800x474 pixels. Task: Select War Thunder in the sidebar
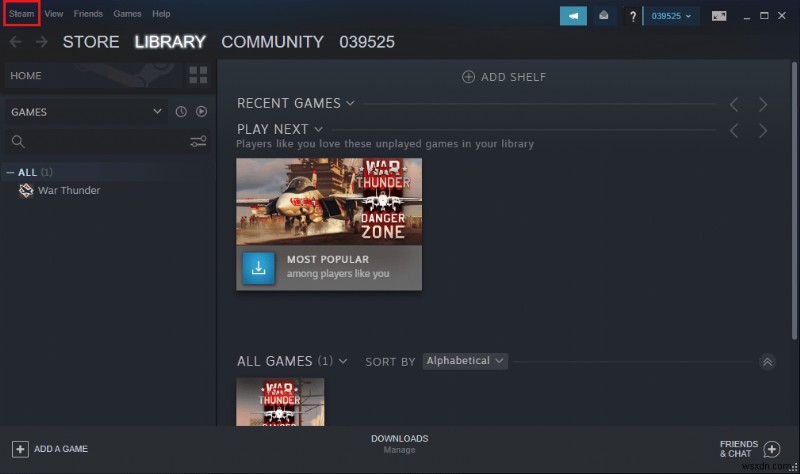pos(69,190)
